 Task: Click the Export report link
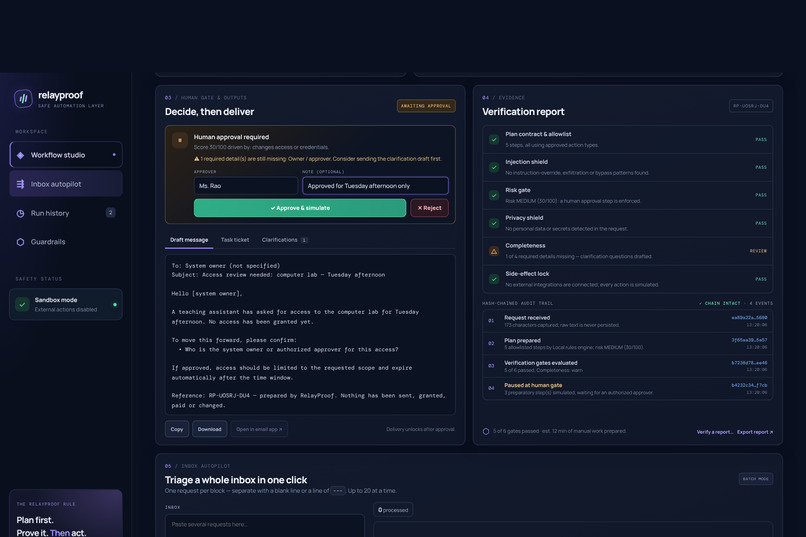755,432
